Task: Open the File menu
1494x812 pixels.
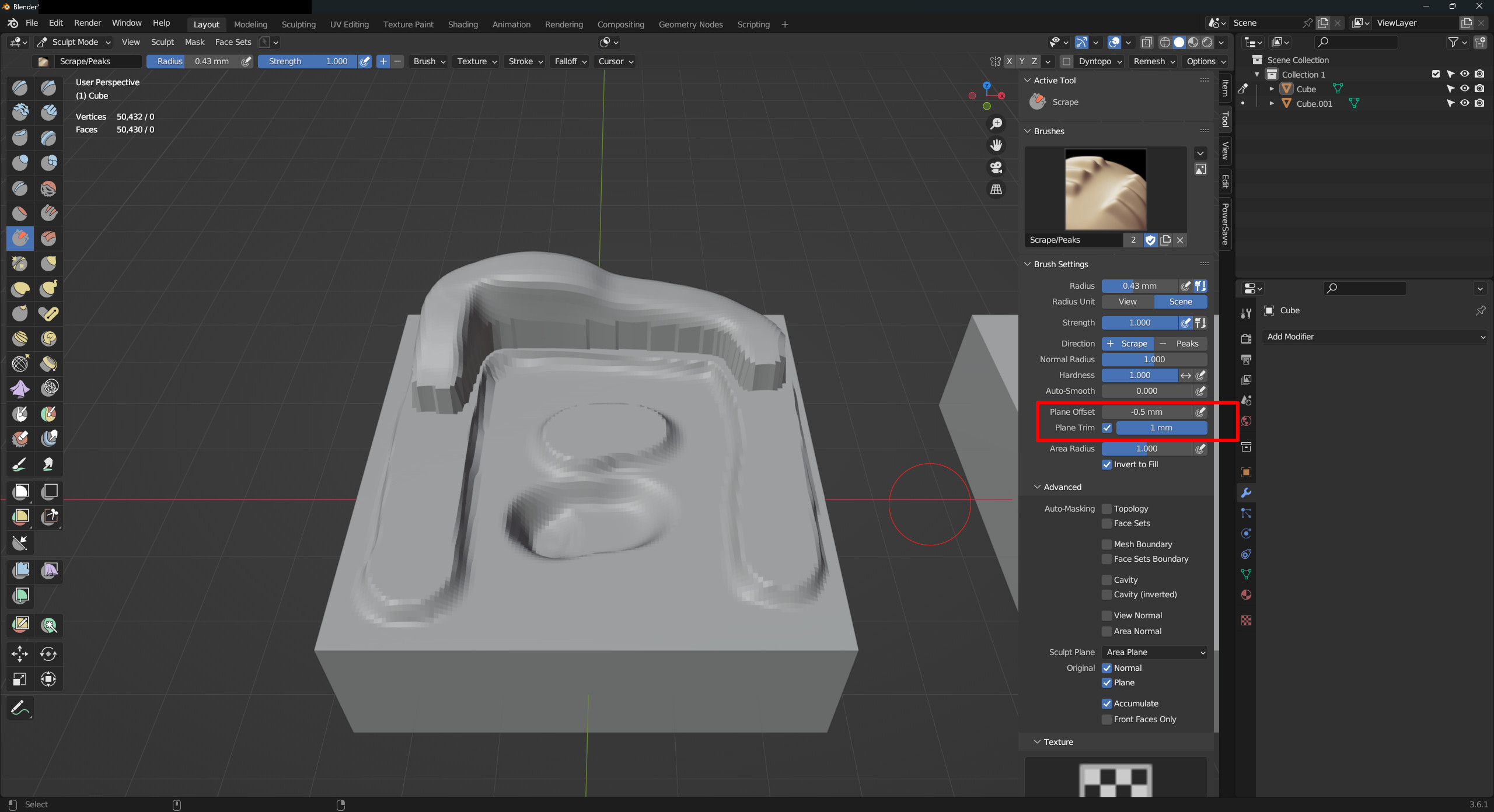Action: pos(32,23)
